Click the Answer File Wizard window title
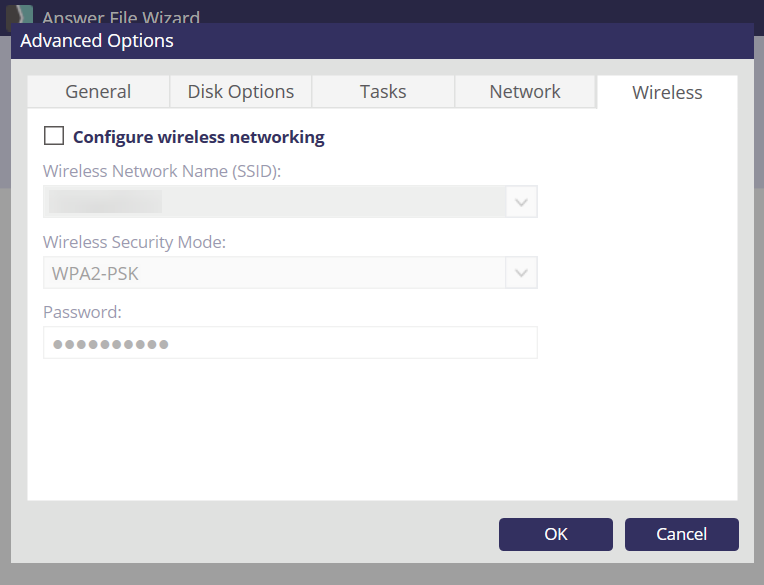This screenshot has width=764, height=585. [x=120, y=18]
